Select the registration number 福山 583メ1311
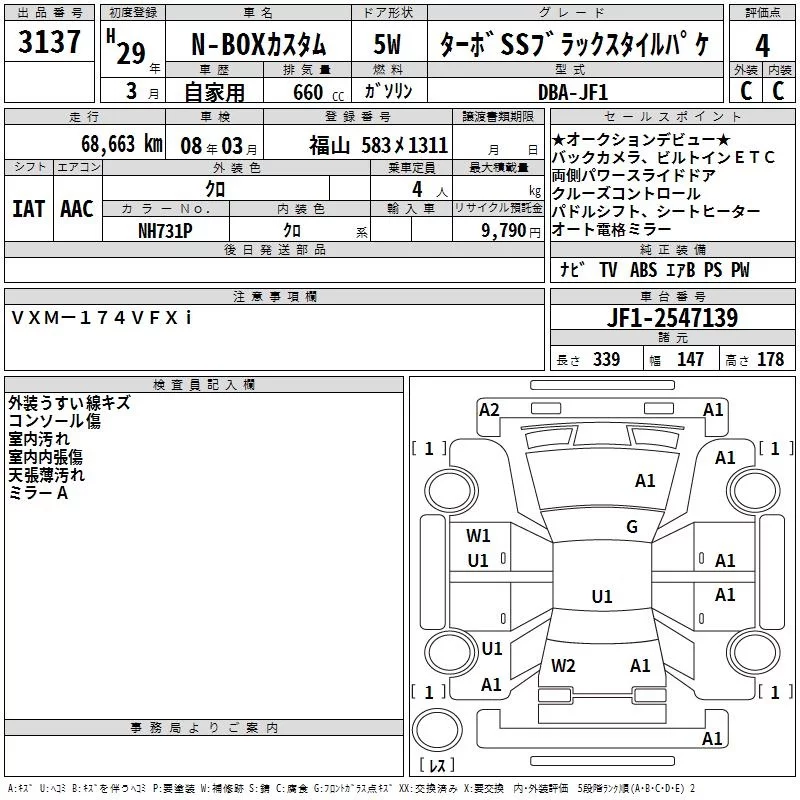 [x=378, y=146]
